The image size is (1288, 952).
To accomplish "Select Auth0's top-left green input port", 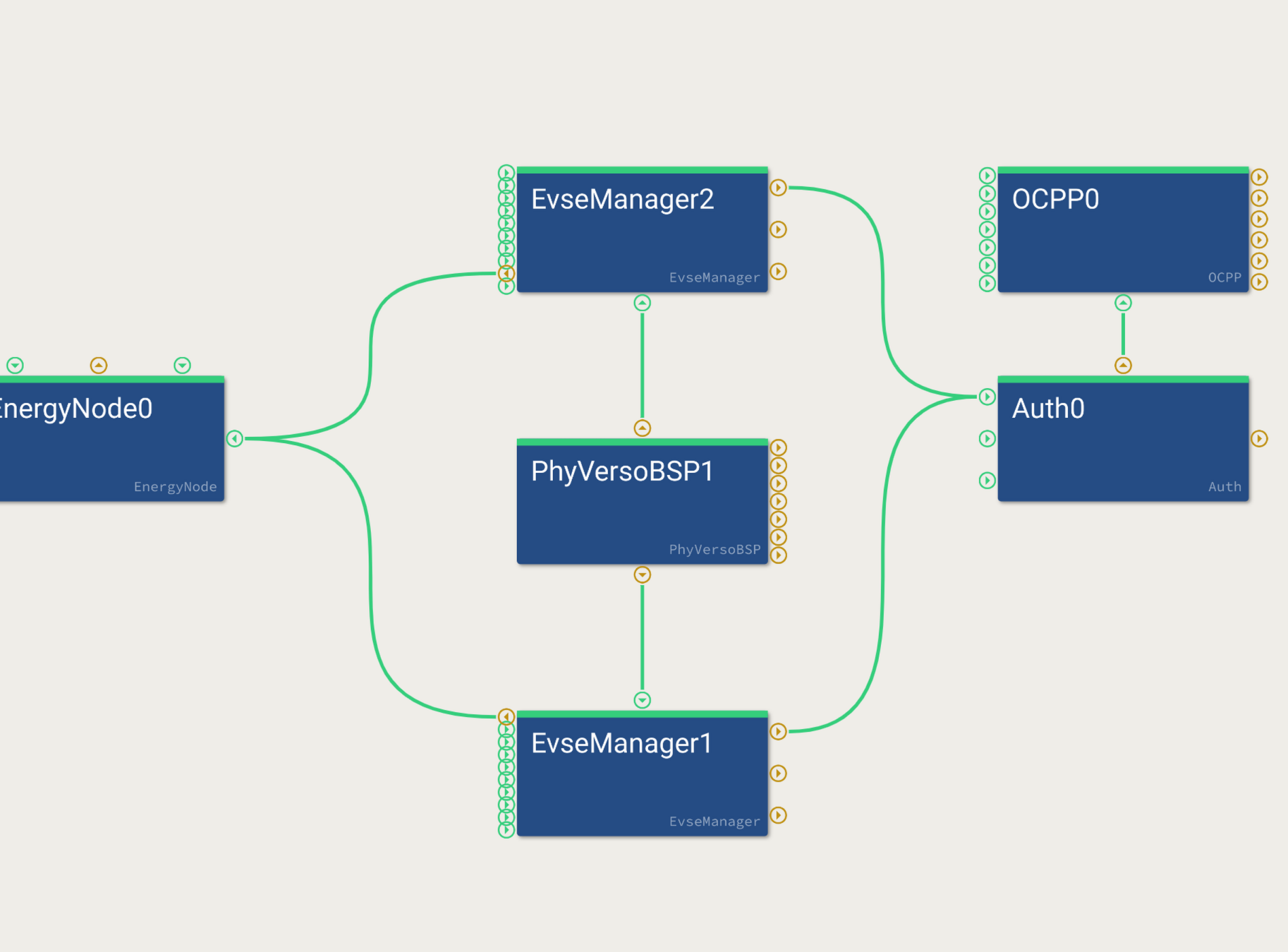I will [x=988, y=397].
